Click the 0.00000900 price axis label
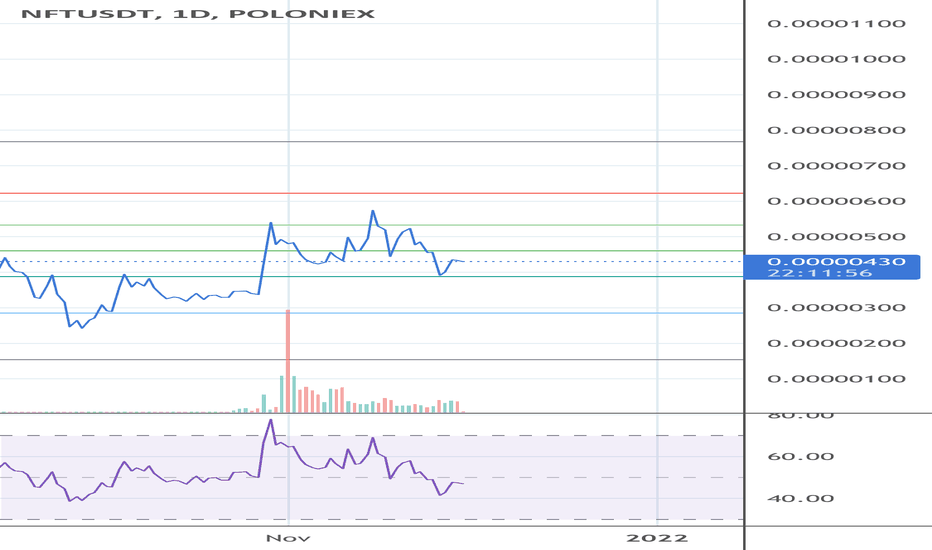Screen dimensions: 932x550 pyautogui.click(x=836, y=95)
